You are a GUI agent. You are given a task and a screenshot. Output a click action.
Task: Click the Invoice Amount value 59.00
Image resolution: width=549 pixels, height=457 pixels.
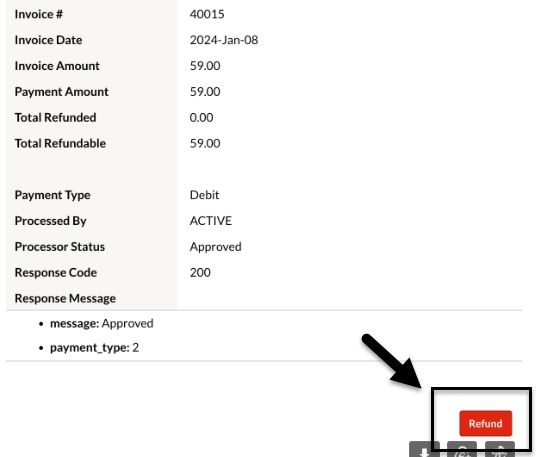click(205, 66)
